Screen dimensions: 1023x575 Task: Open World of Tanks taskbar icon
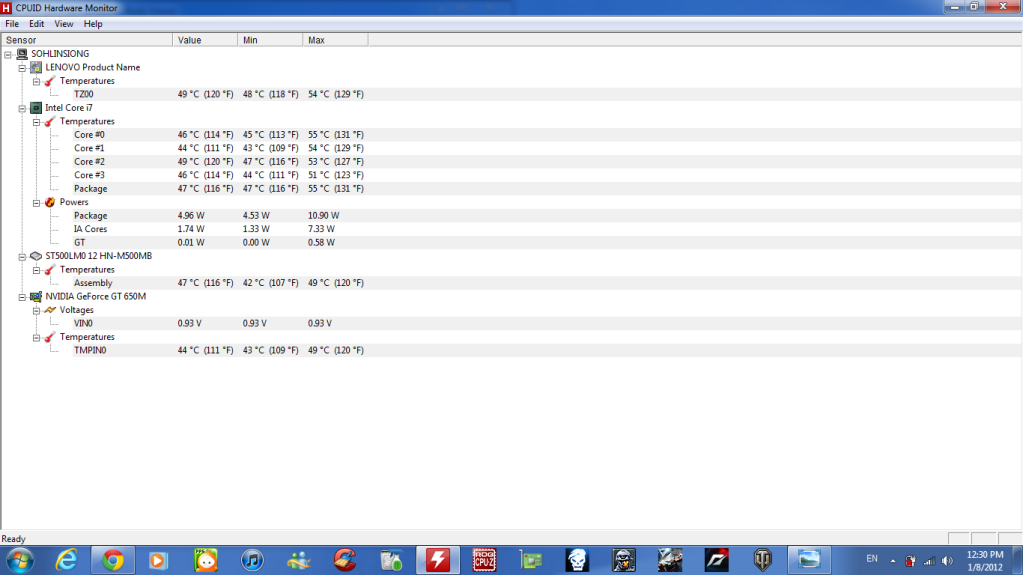tap(762, 559)
